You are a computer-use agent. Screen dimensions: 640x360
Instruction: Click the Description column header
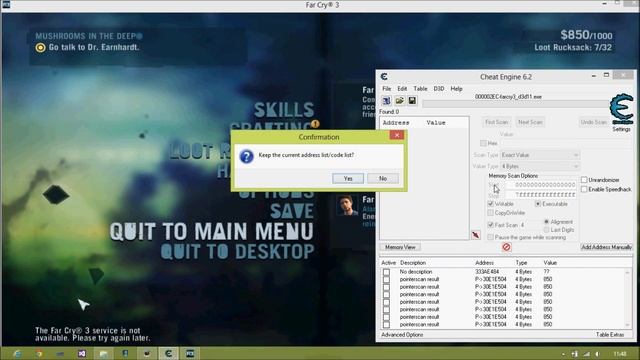coord(413,263)
